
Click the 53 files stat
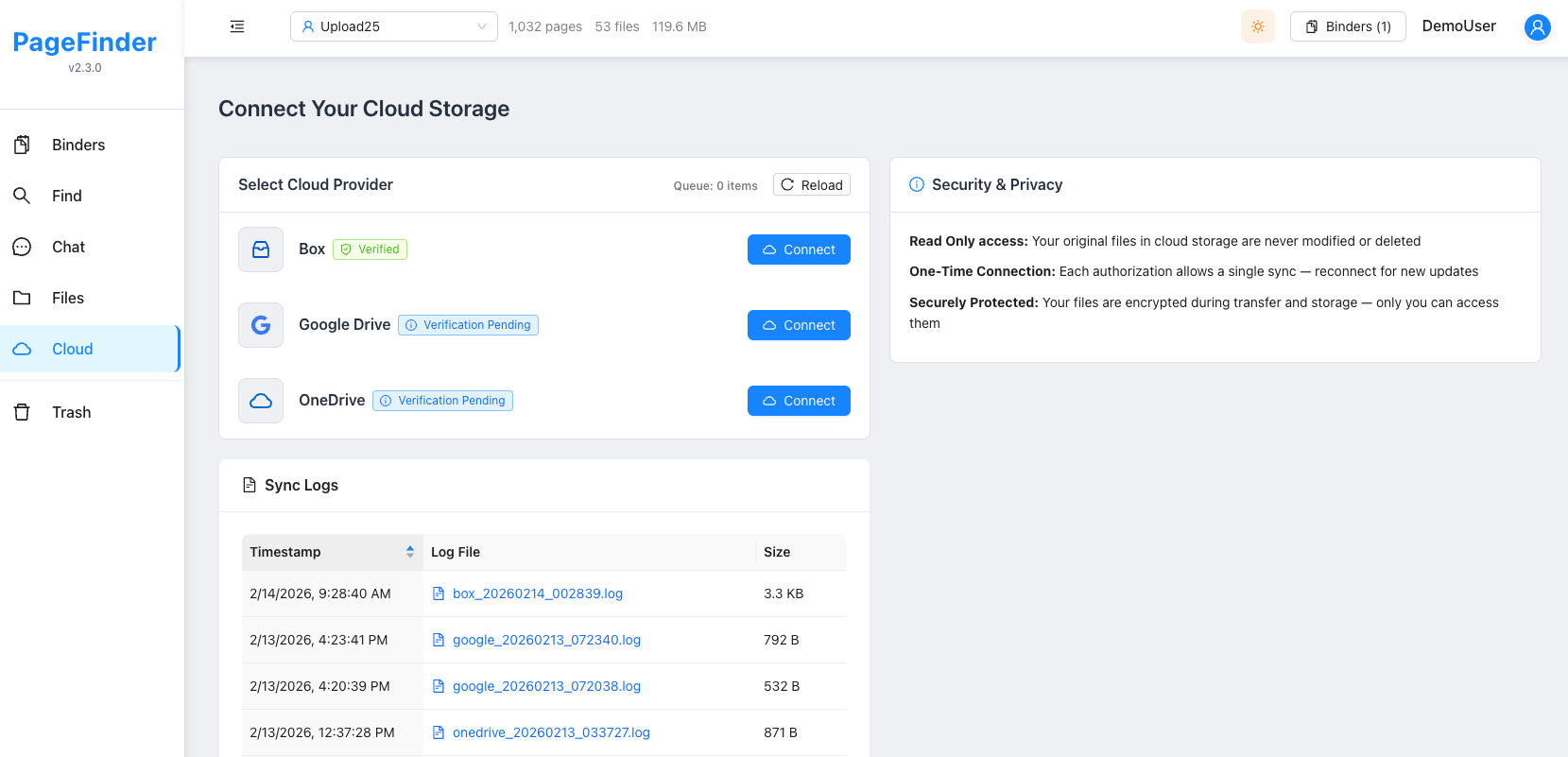click(x=617, y=26)
